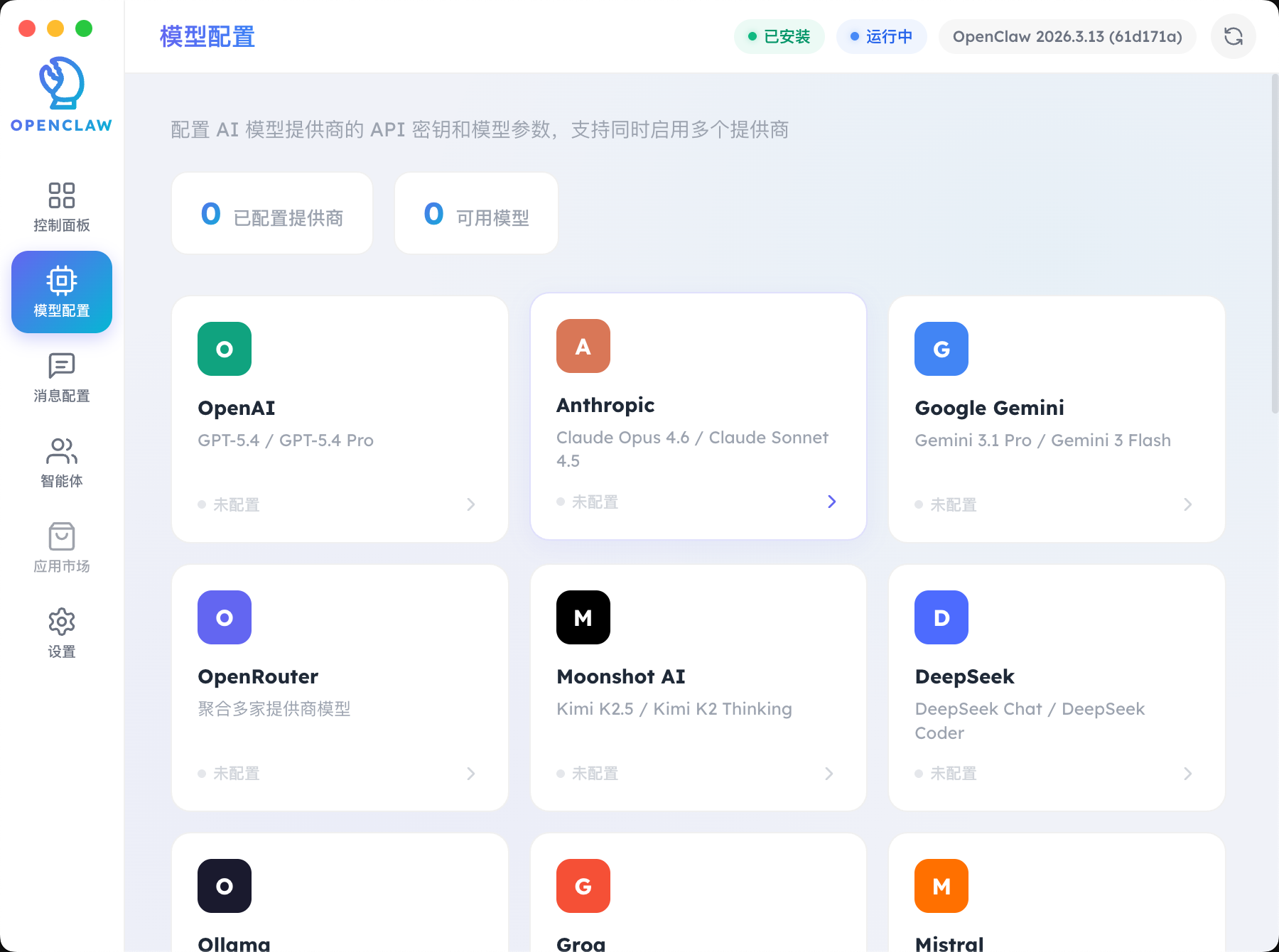The width and height of the screenshot is (1279, 952).
Task: Open Anthropic details via the chevron arrow
Action: coord(831,502)
